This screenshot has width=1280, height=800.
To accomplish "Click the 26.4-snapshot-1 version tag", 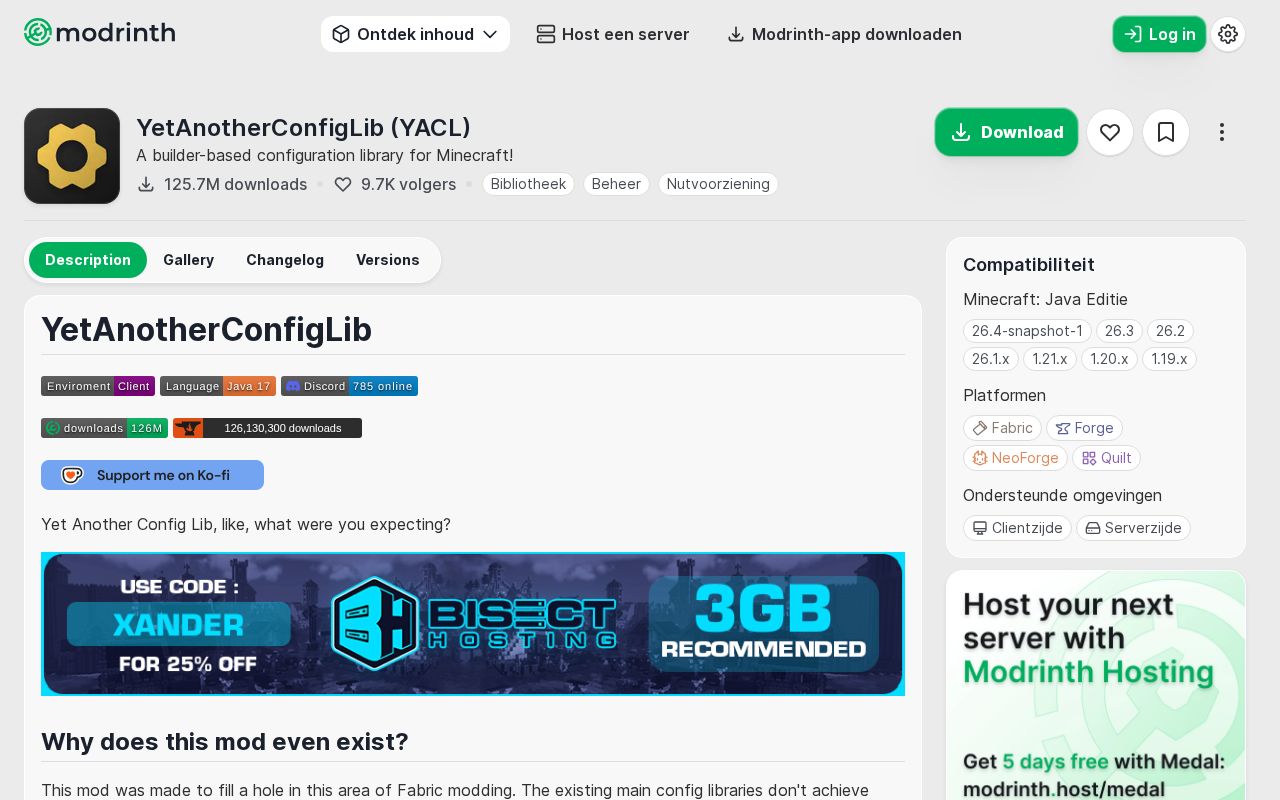I will (1027, 331).
